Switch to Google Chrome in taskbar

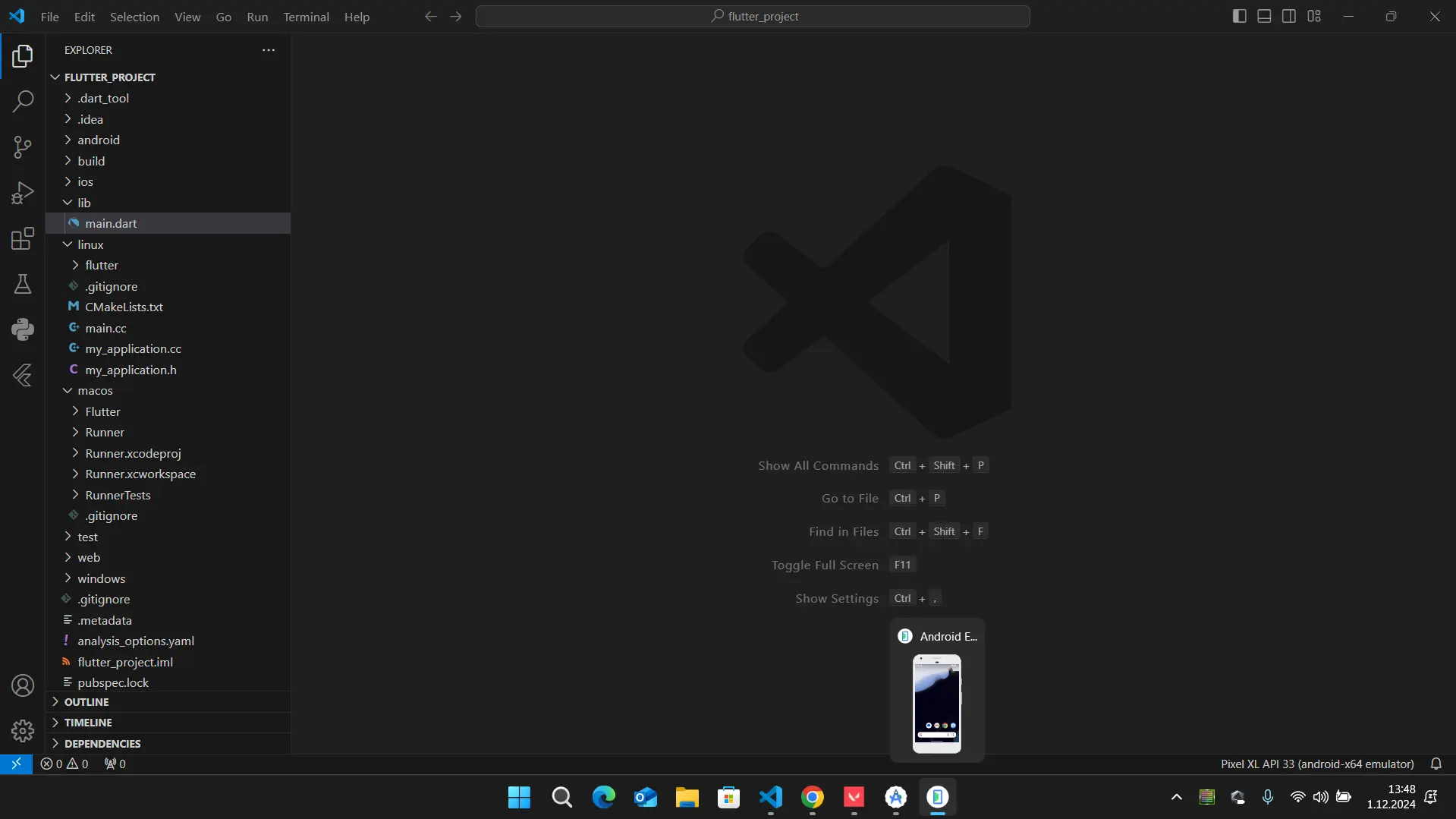click(813, 798)
